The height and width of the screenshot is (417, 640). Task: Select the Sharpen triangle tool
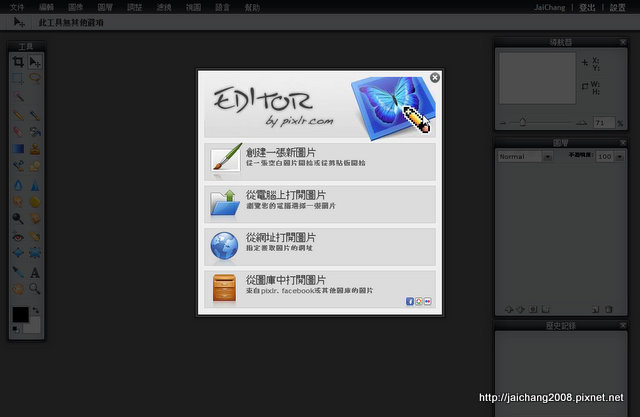tap(35, 185)
